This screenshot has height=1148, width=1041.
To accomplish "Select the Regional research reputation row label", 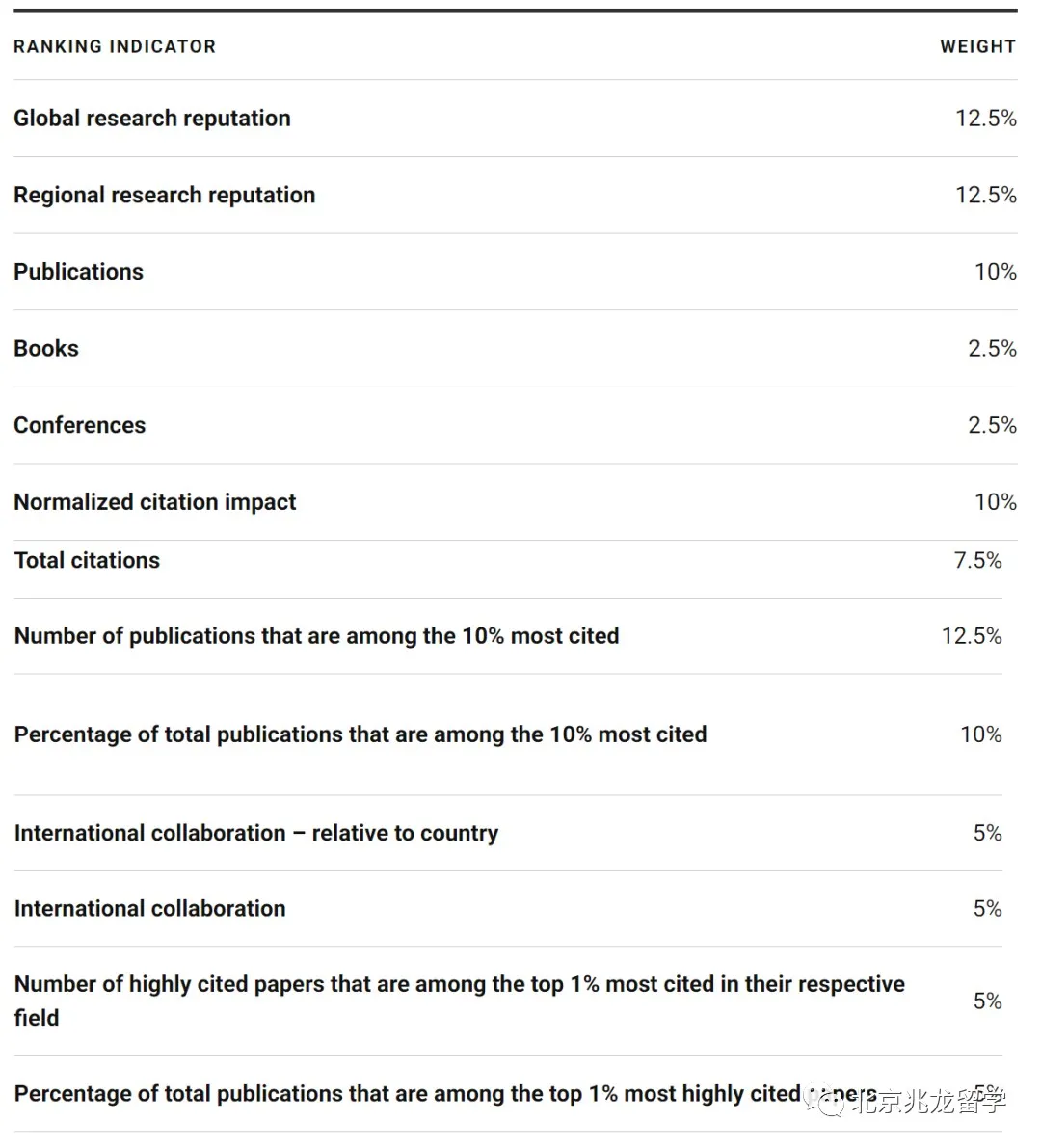I will pos(165,195).
